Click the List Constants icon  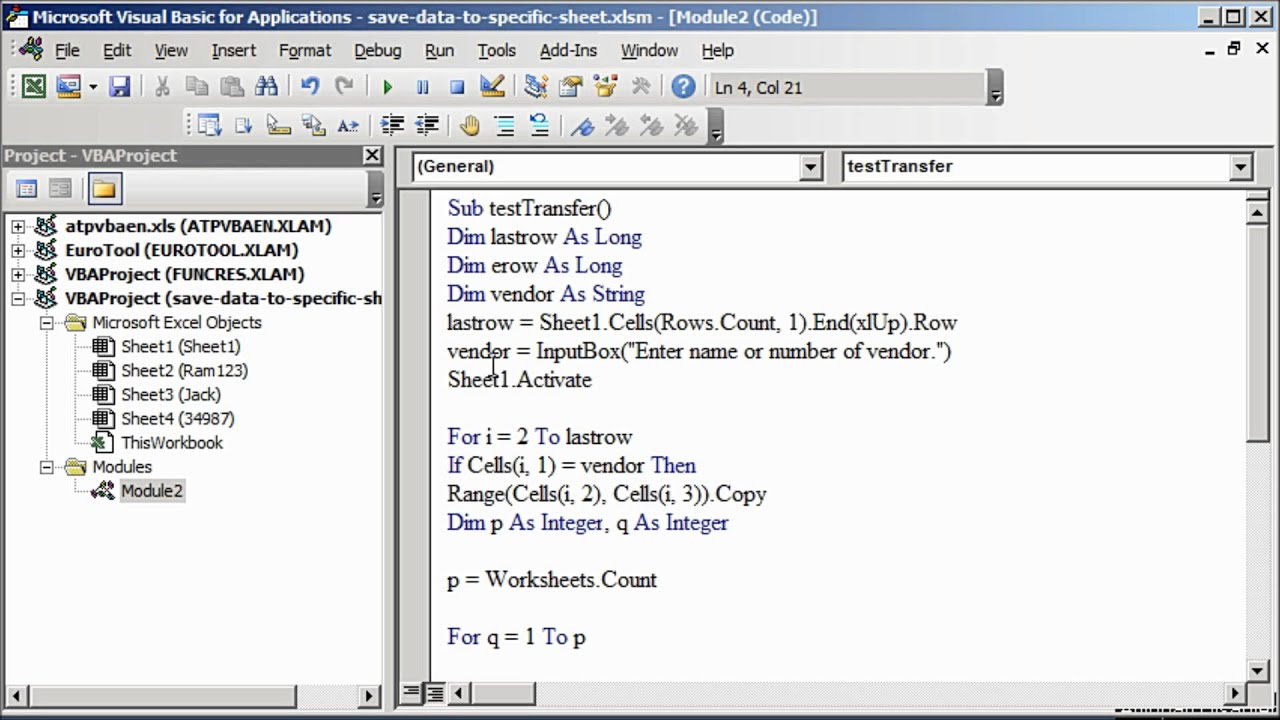coord(243,125)
